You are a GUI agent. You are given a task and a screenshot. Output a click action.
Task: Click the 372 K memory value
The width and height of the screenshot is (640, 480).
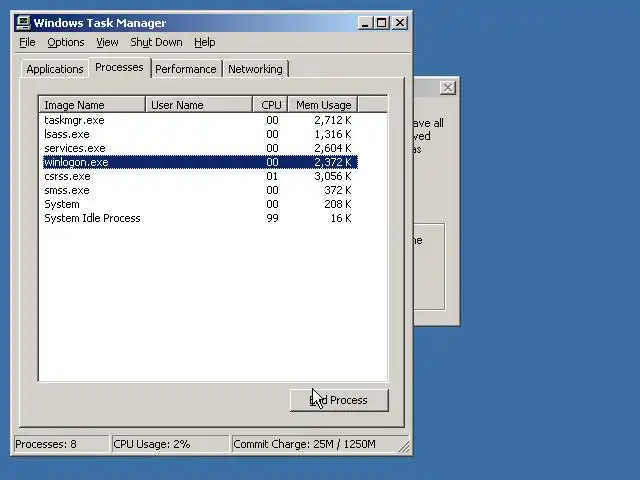338,190
